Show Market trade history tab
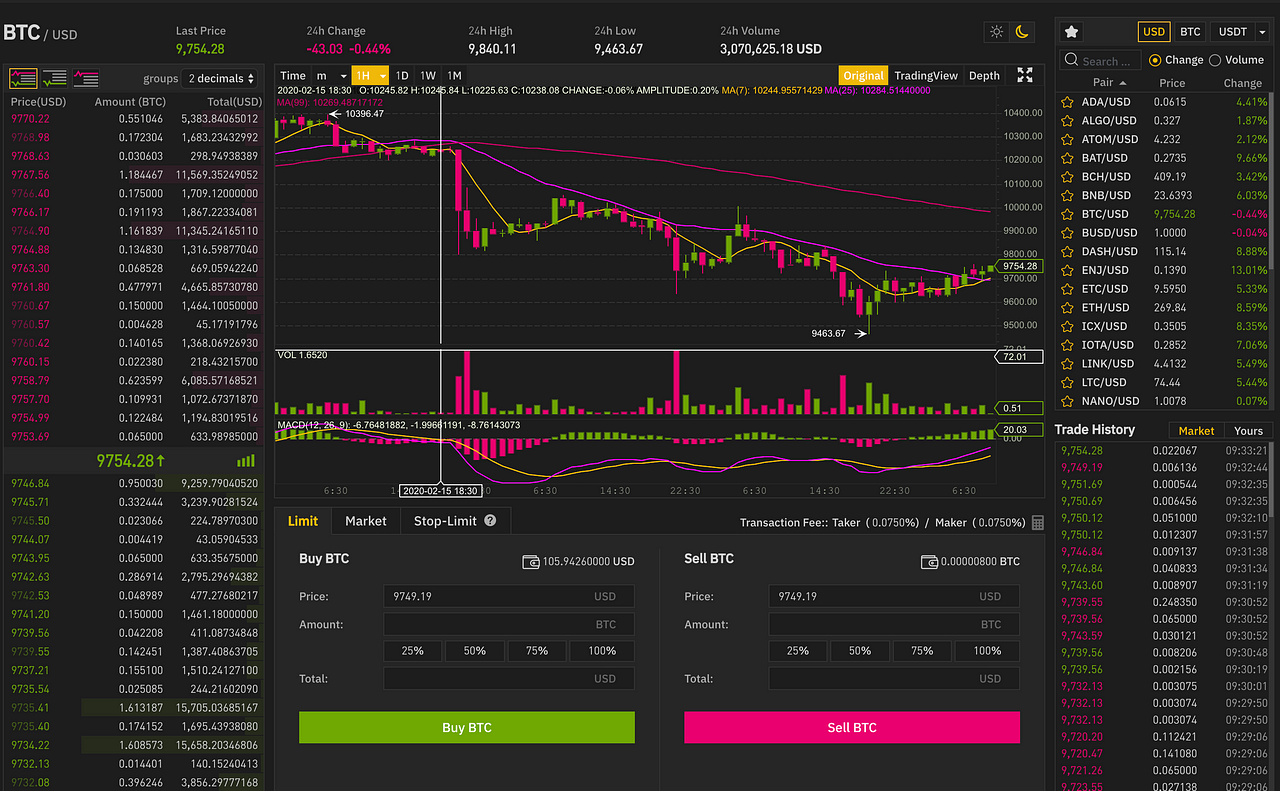Screen dimensions: 1280x791 click(x=1196, y=431)
